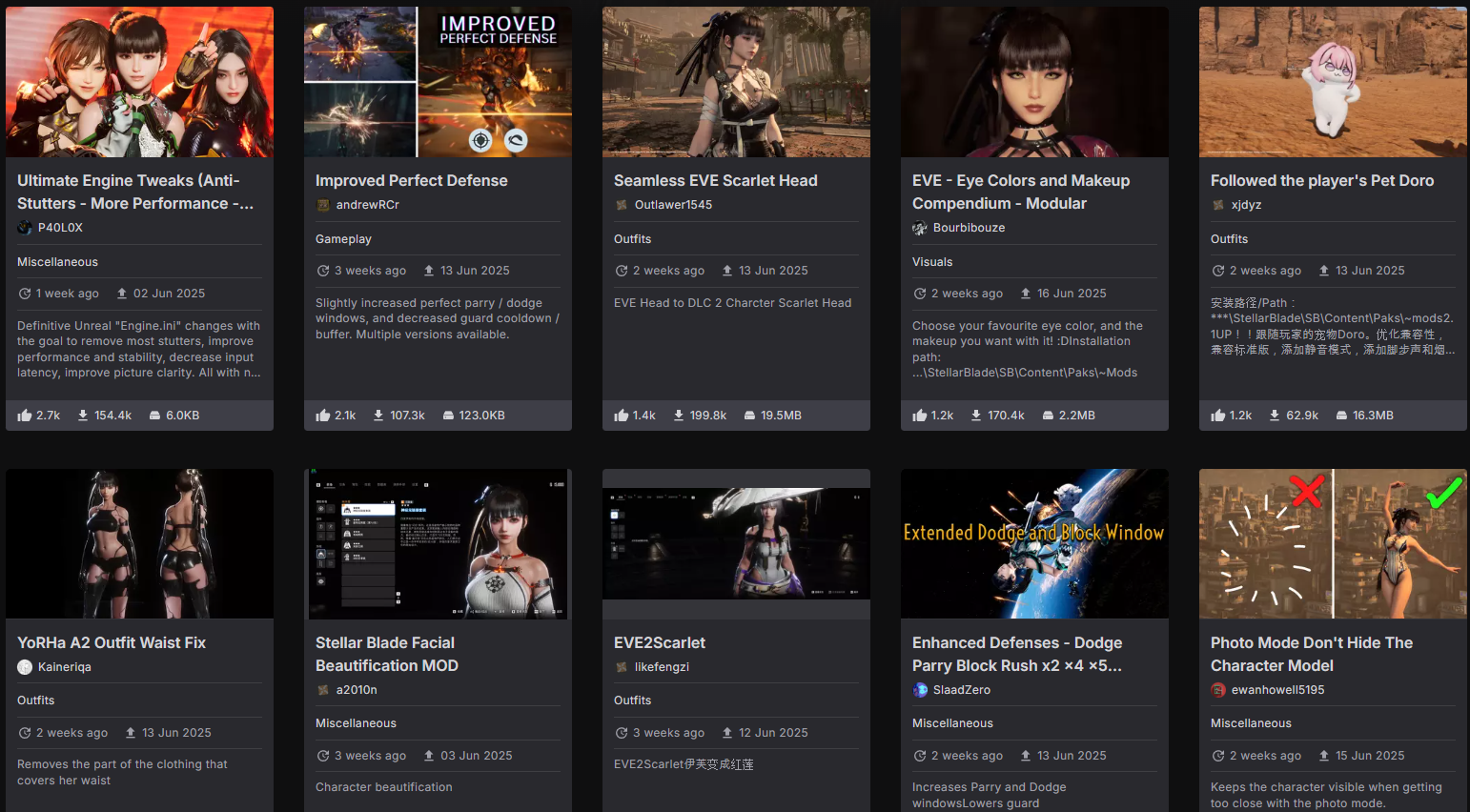Open YoRHa A2 Outfit Waist Fix title
1470x812 pixels.
(112, 642)
